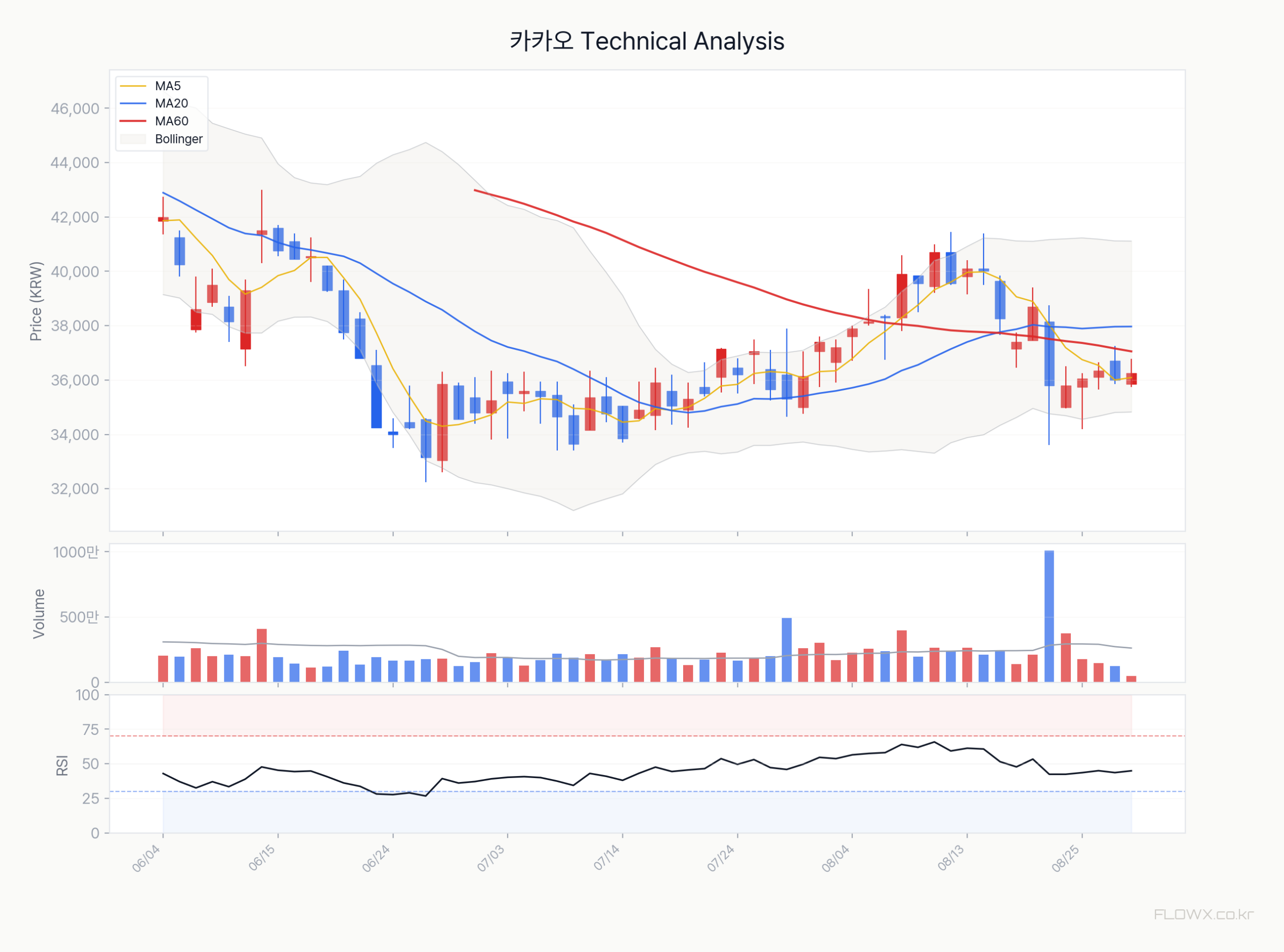Click the "38,000" price axis label
This screenshot has height=952, width=1284.
point(75,326)
